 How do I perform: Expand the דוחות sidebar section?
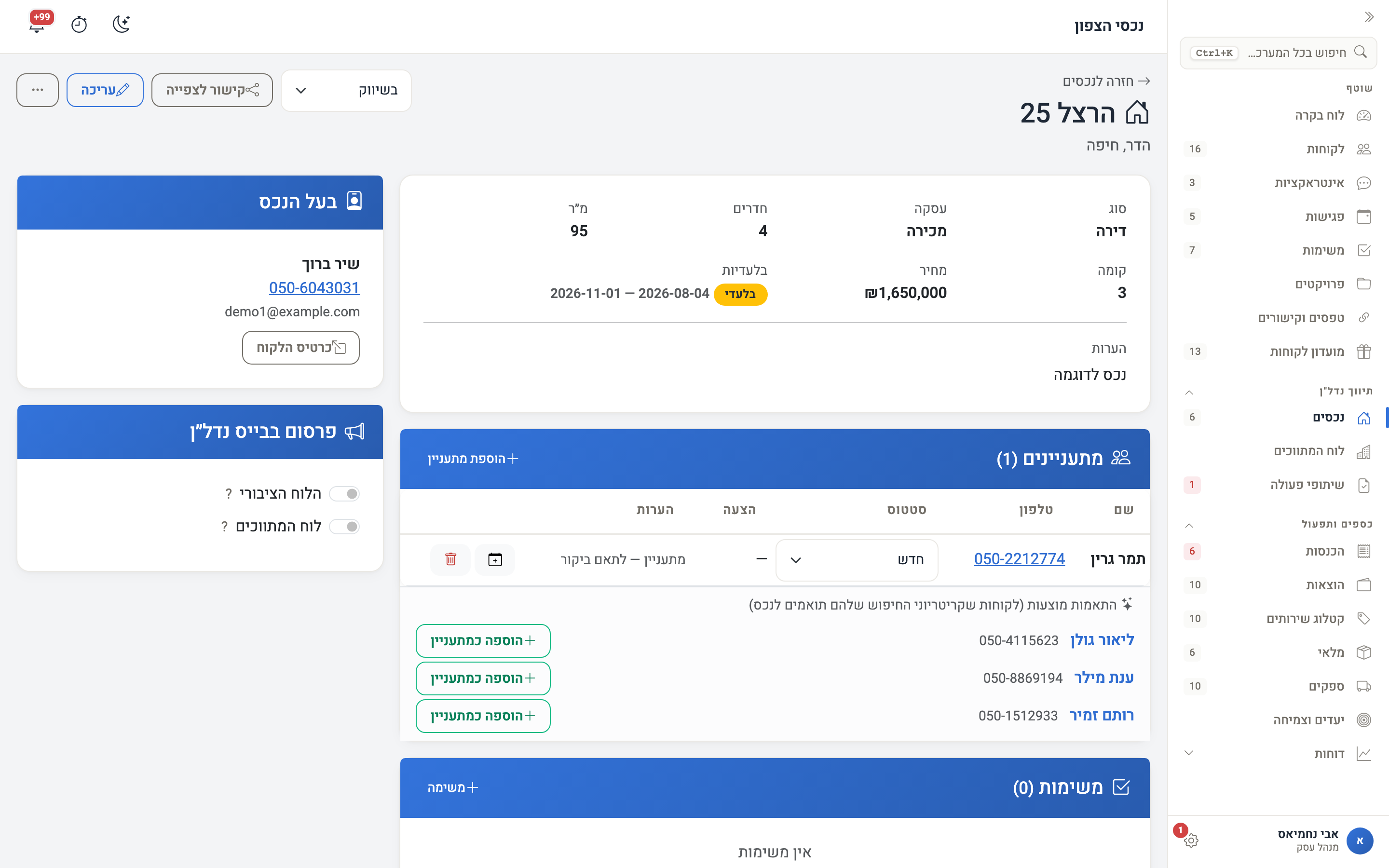[1189, 753]
